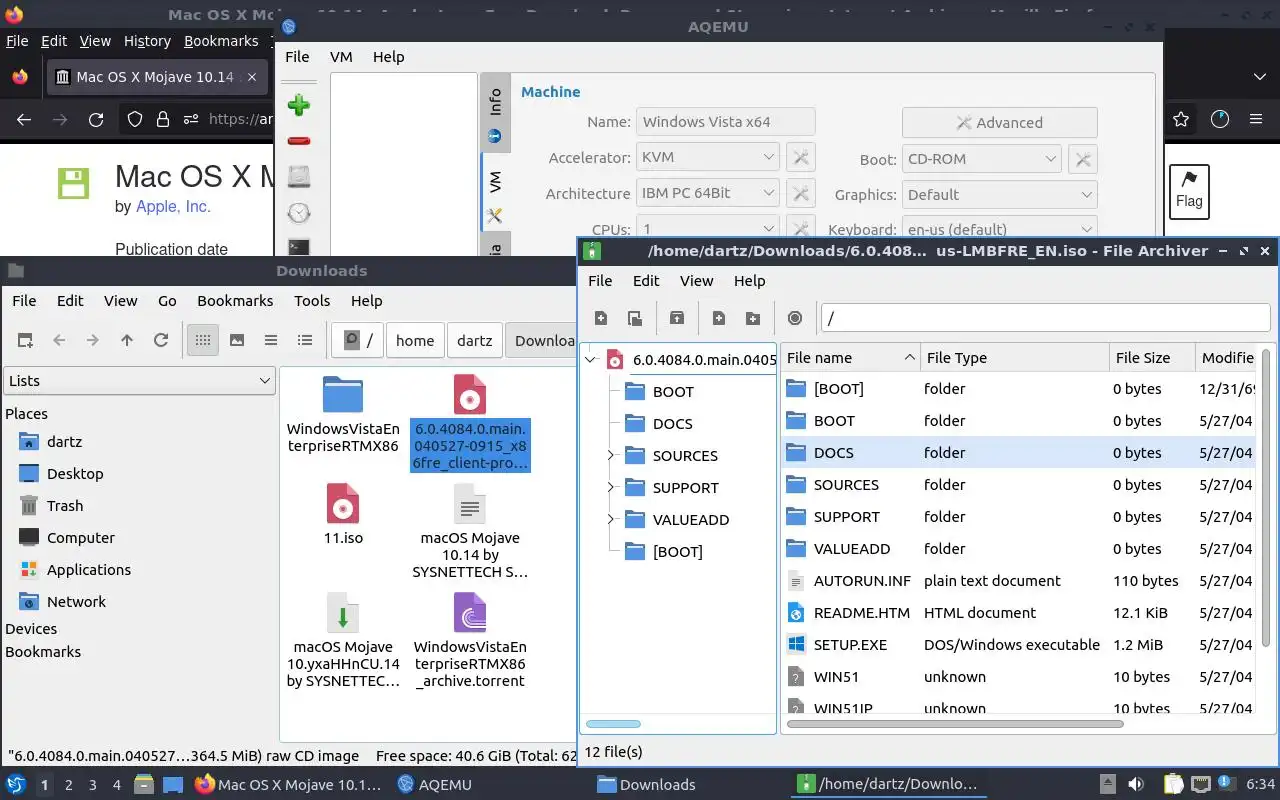Collapse the root ISO node in archive tree

point(590,359)
